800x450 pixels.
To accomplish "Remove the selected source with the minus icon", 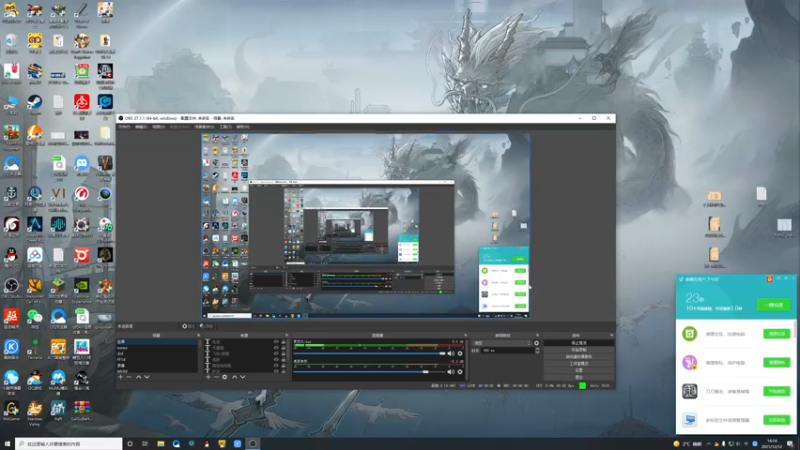I will tap(216, 377).
